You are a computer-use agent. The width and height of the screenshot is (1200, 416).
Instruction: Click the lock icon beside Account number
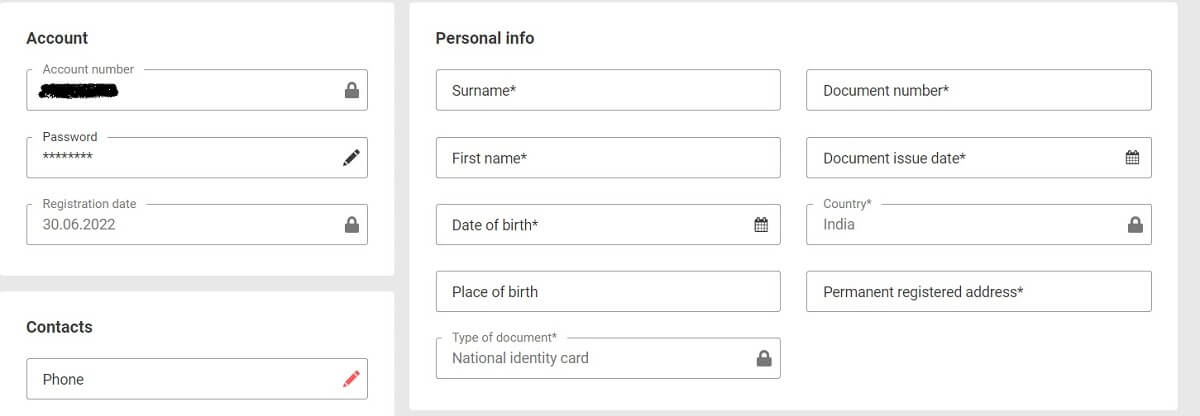(x=351, y=90)
